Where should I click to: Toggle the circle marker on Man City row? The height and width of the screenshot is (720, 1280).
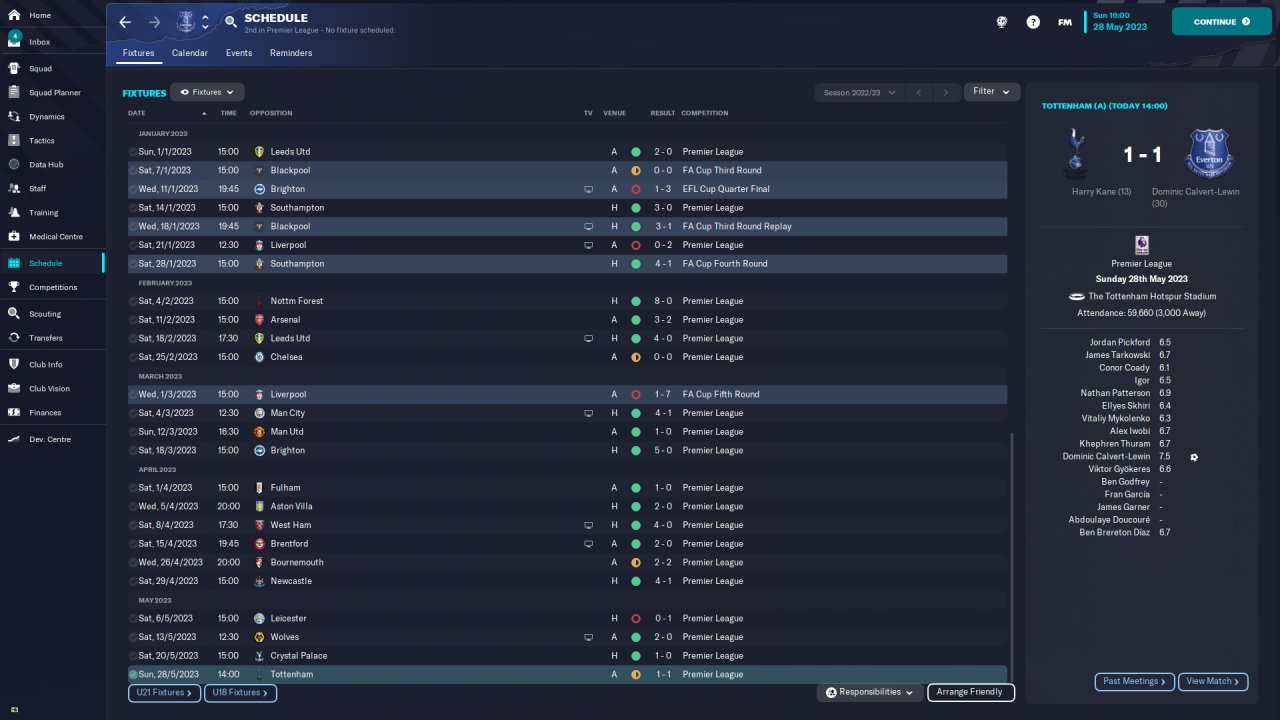pyautogui.click(x=133, y=413)
